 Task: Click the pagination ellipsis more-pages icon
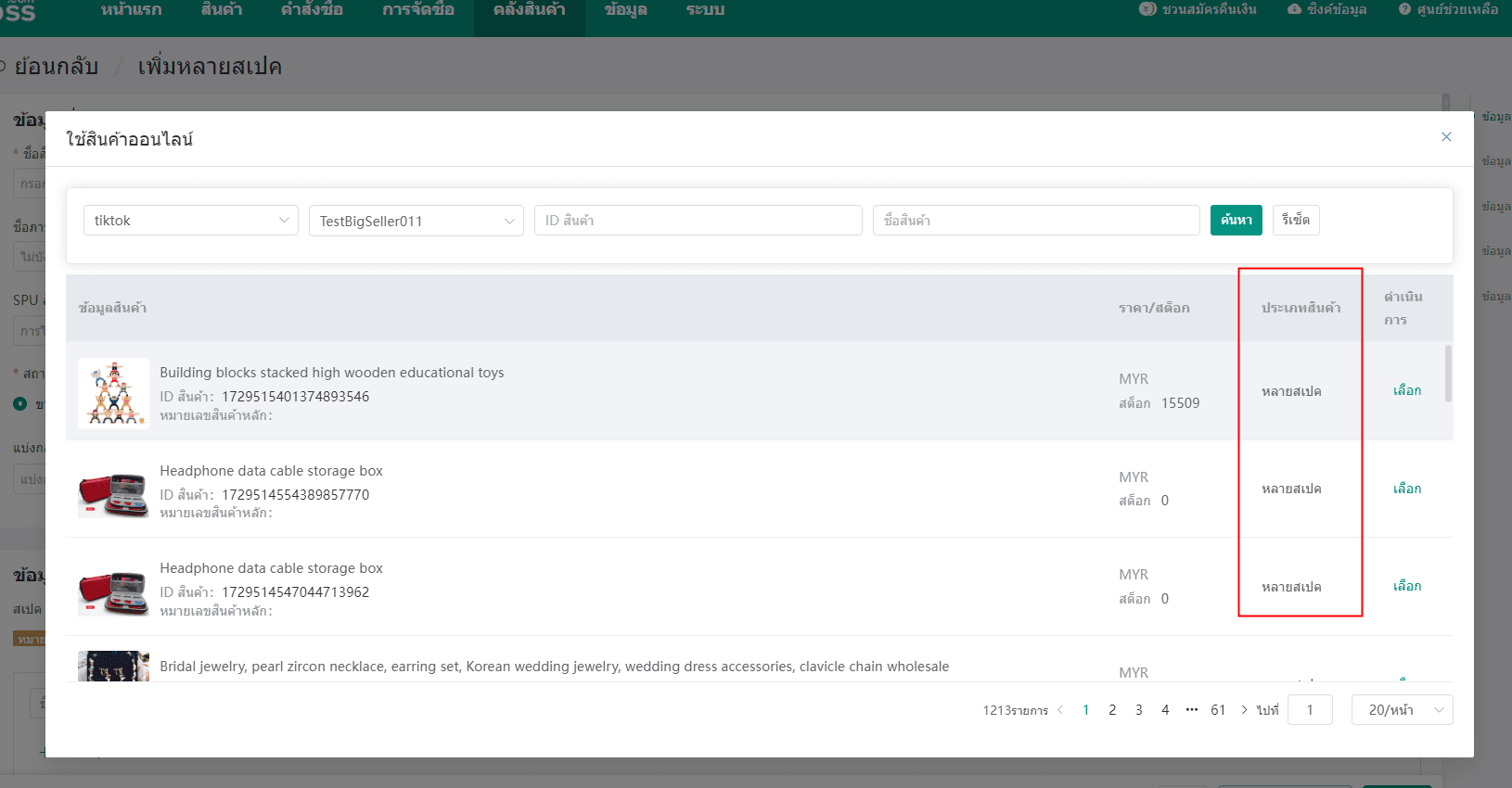1192,710
